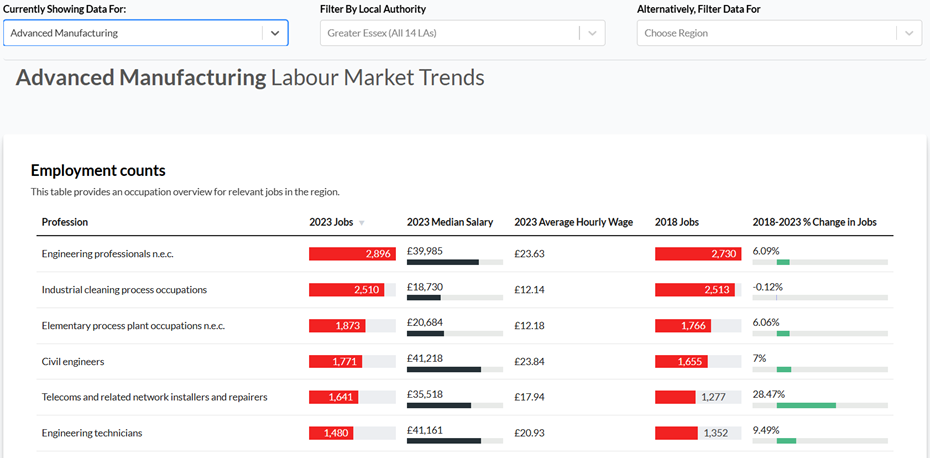The width and height of the screenshot is (930, 458).
Task: Open the Greater Essex local authority filter
Action: [452, 33]
